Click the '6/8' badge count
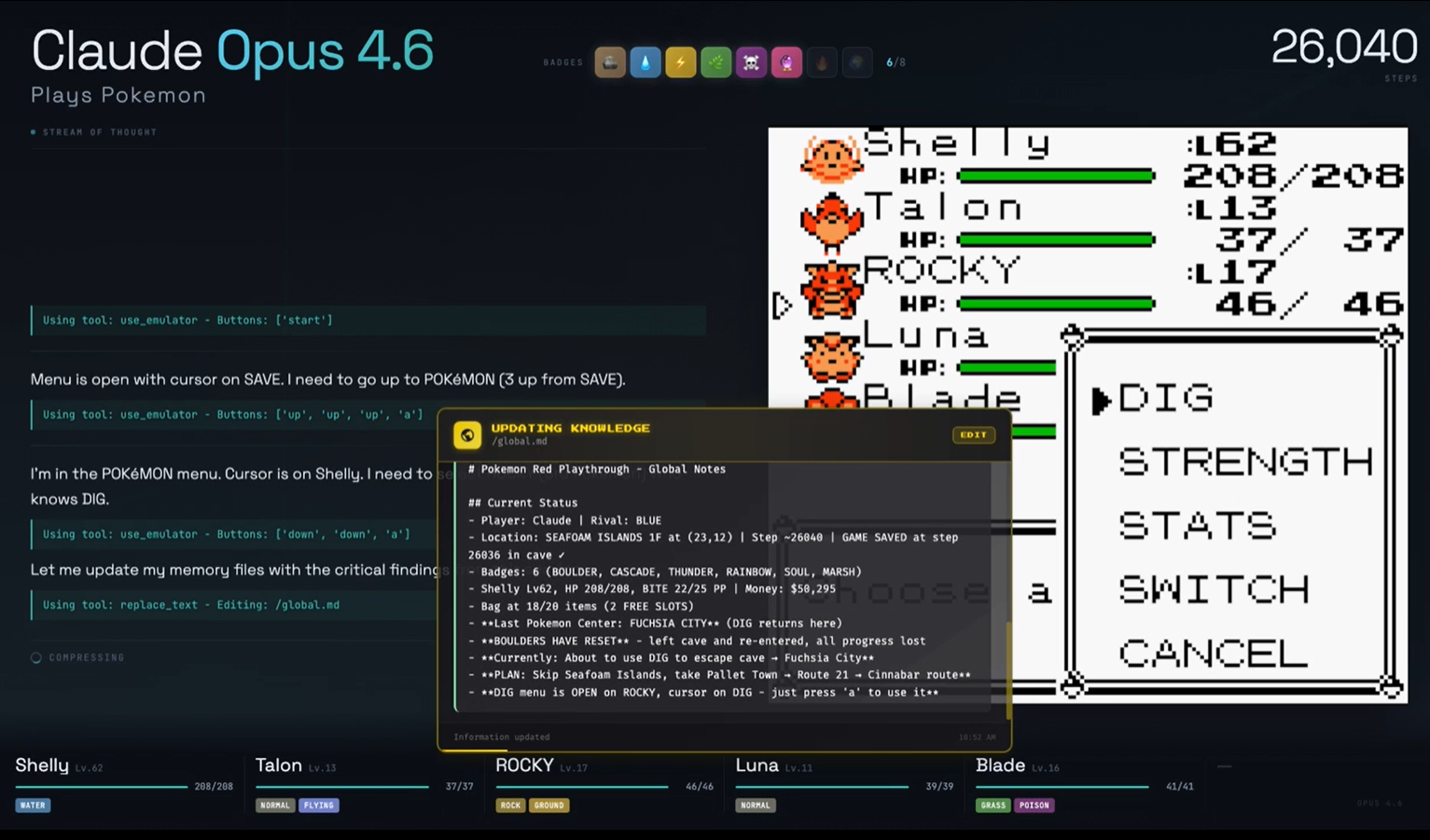 coord(895,62)
